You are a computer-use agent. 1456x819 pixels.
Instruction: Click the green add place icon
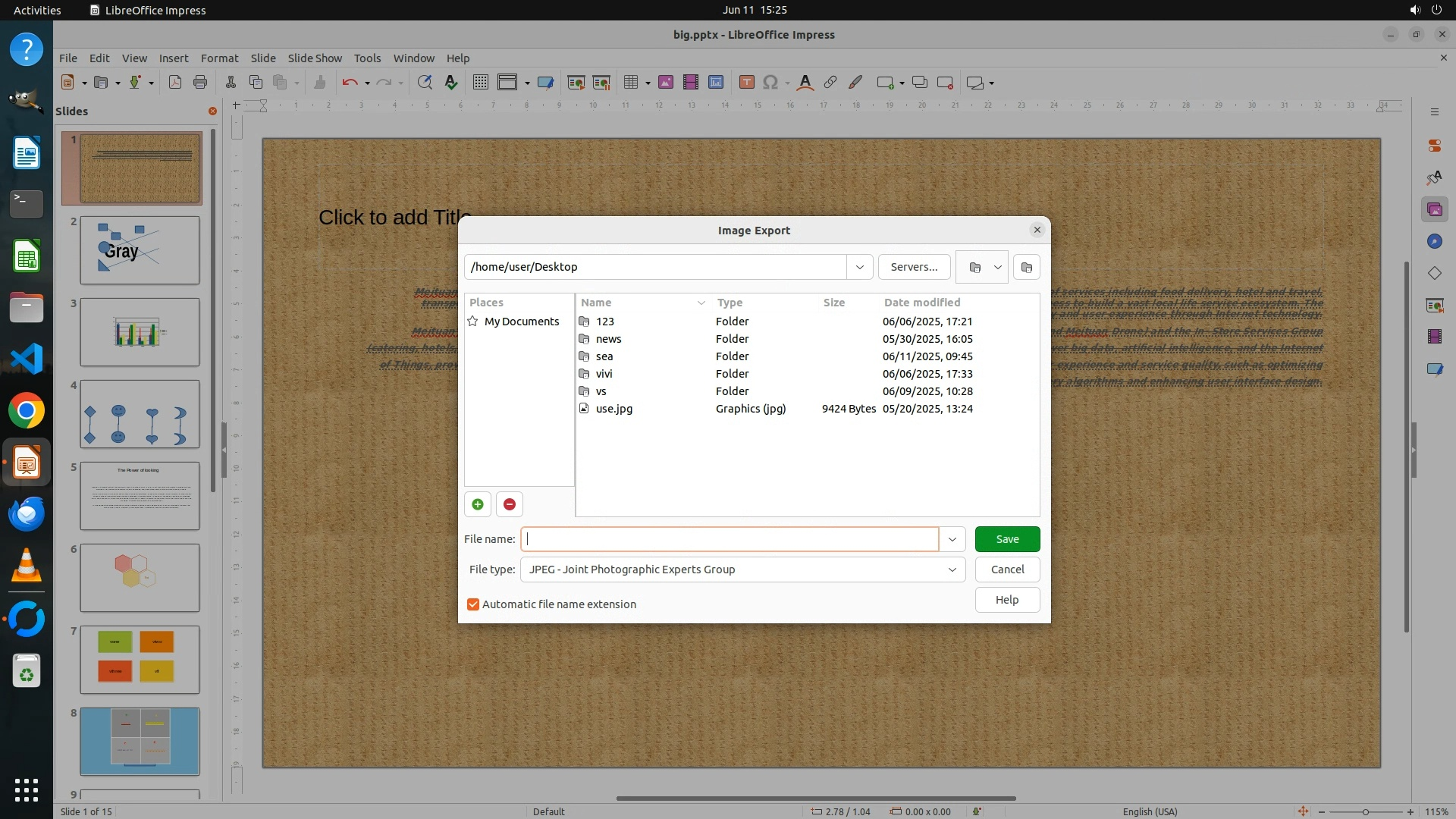point(478,504)
